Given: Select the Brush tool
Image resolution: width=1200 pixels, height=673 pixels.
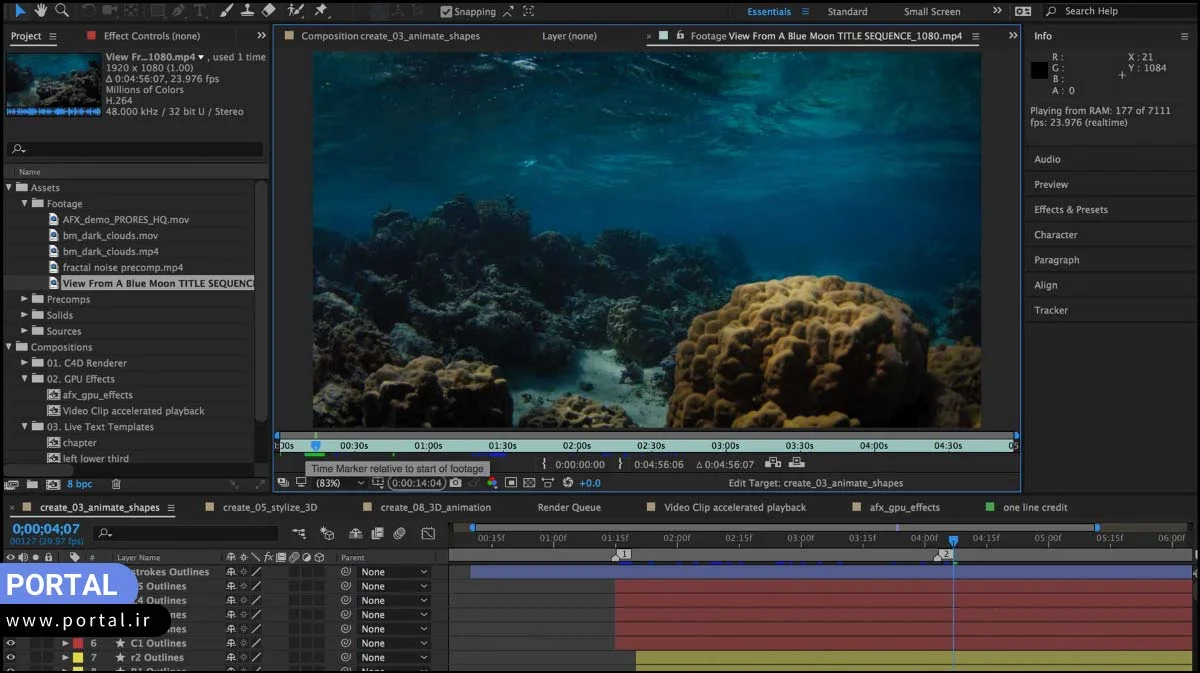Looking at the screenshot, I should [x=226, y=11].
